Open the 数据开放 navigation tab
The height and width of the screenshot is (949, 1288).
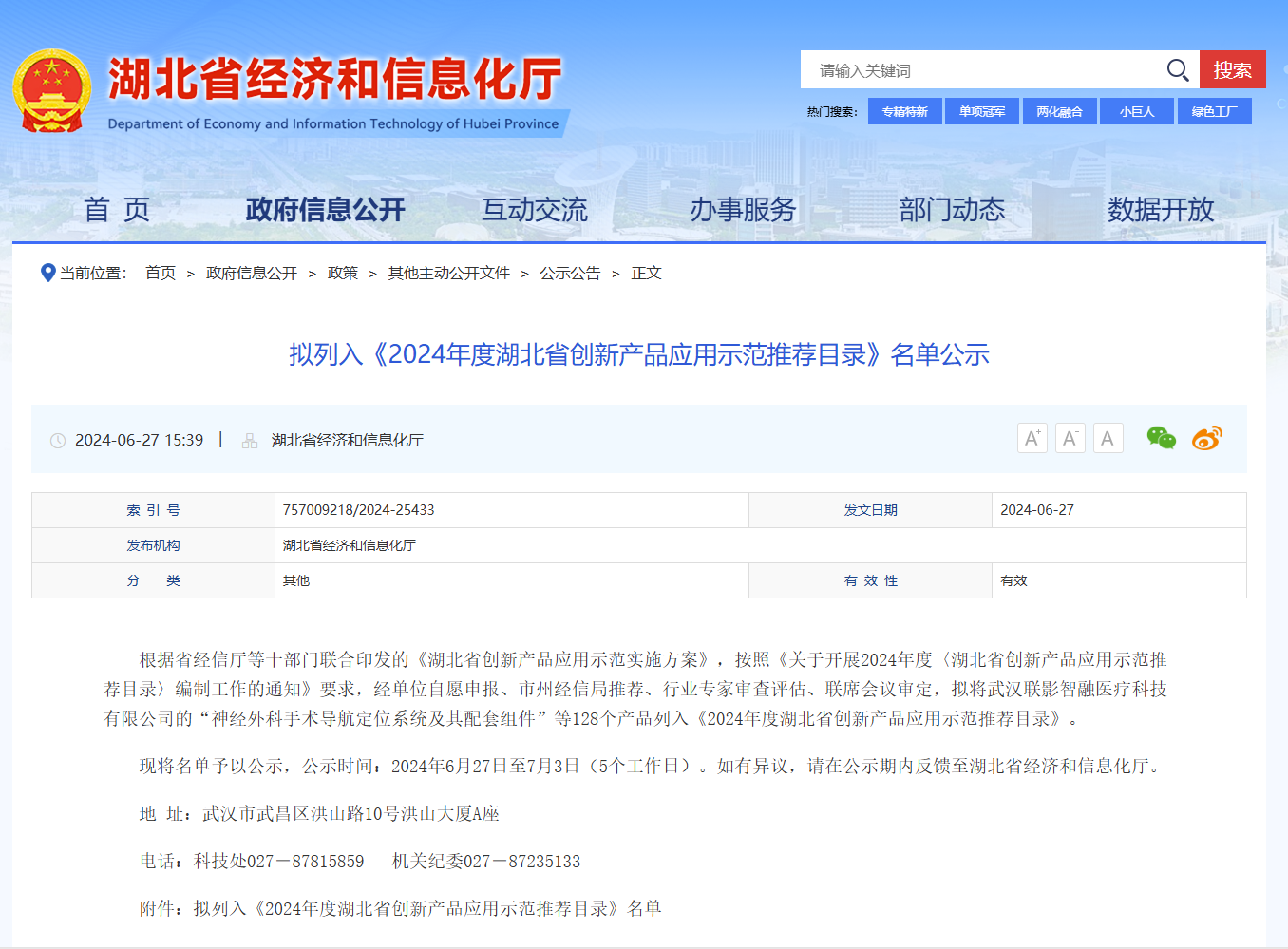[x=1161, y=210]
